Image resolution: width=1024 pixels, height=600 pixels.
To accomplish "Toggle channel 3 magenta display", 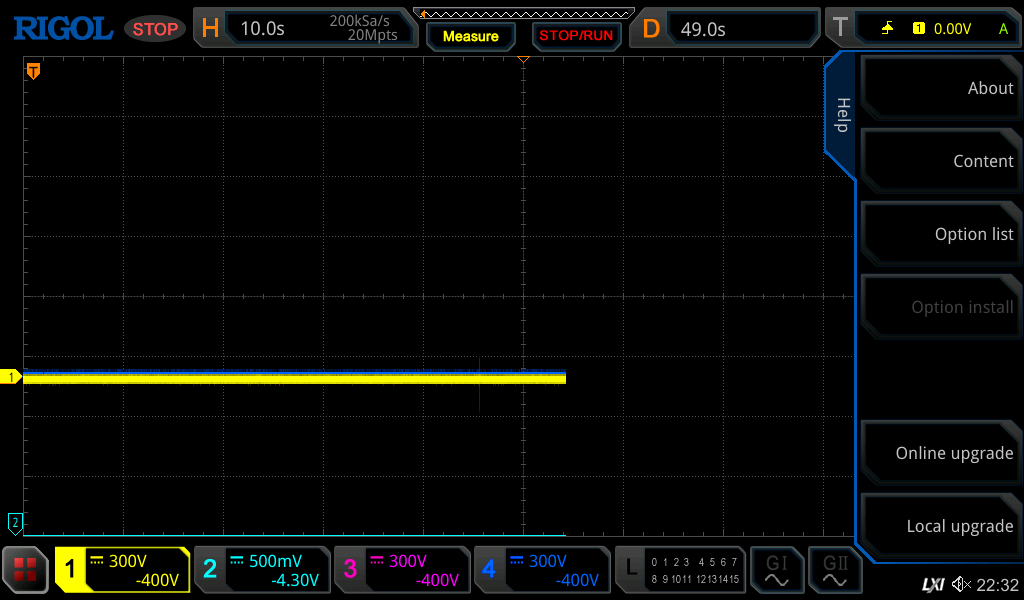I will (402, 570).
